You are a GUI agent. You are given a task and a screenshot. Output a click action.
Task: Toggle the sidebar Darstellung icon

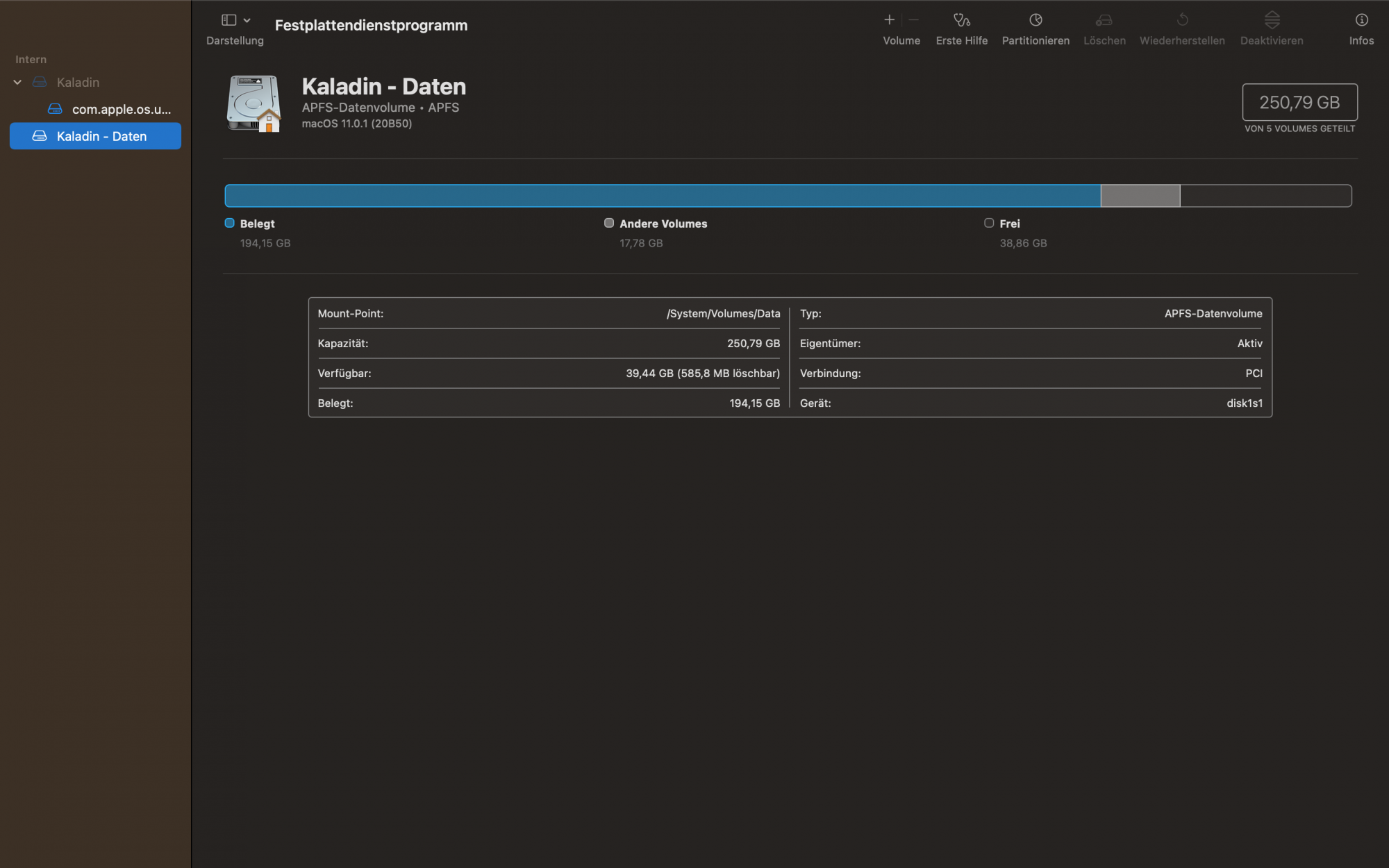click(228, 20)
